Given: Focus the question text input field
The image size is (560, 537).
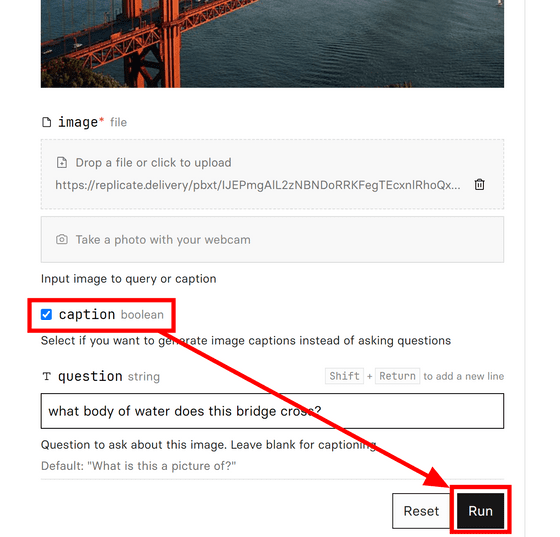Looking at the screenshot, I should tap(272, 411).
